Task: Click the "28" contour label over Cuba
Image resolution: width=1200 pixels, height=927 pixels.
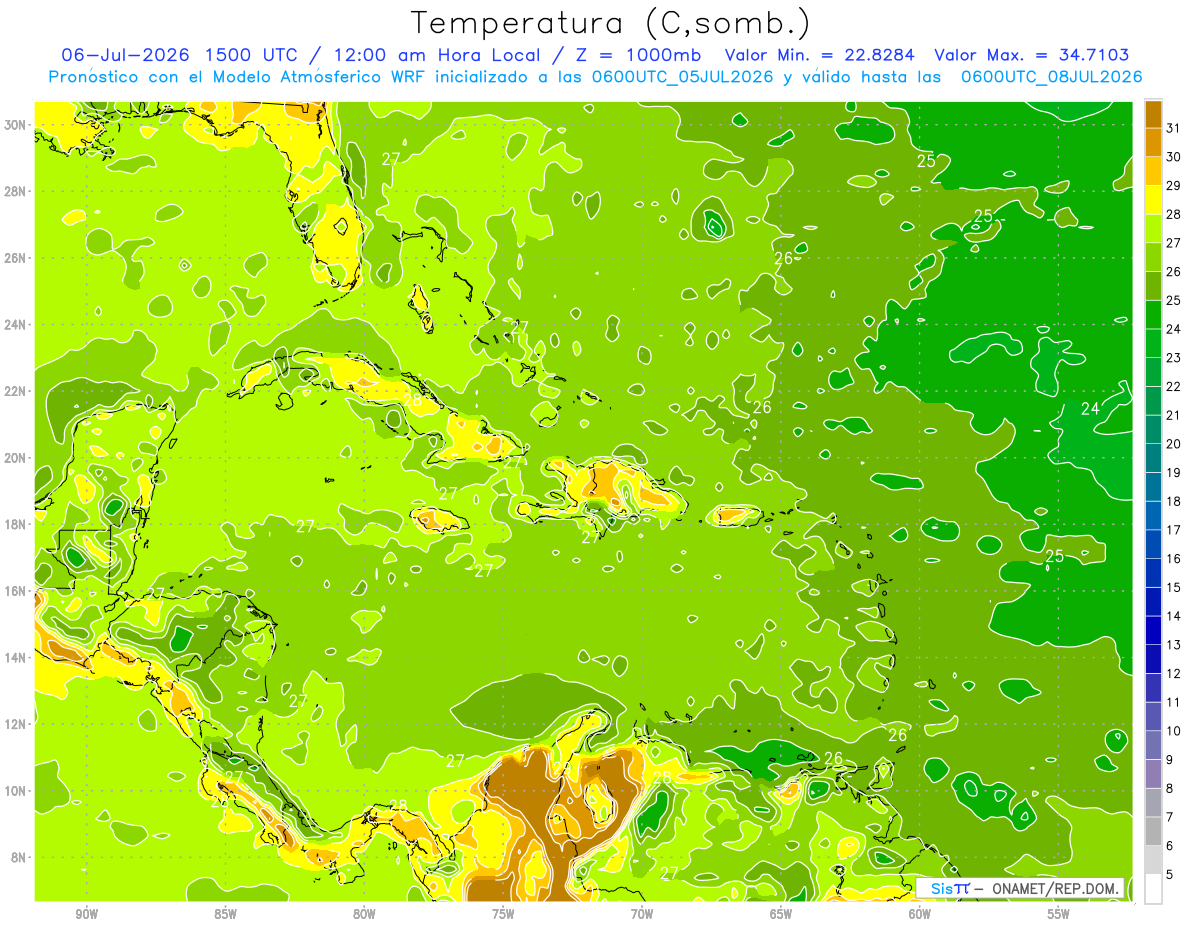Action: click(412, 399)
